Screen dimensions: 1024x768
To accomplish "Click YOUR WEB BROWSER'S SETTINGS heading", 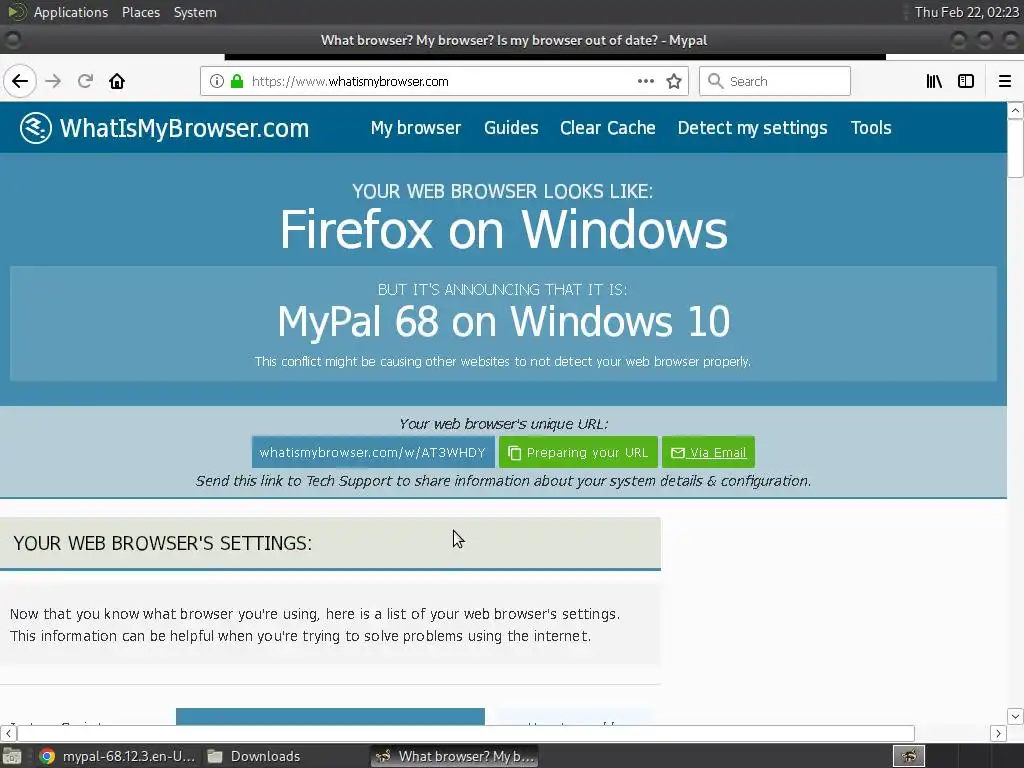I will point(163,543).
